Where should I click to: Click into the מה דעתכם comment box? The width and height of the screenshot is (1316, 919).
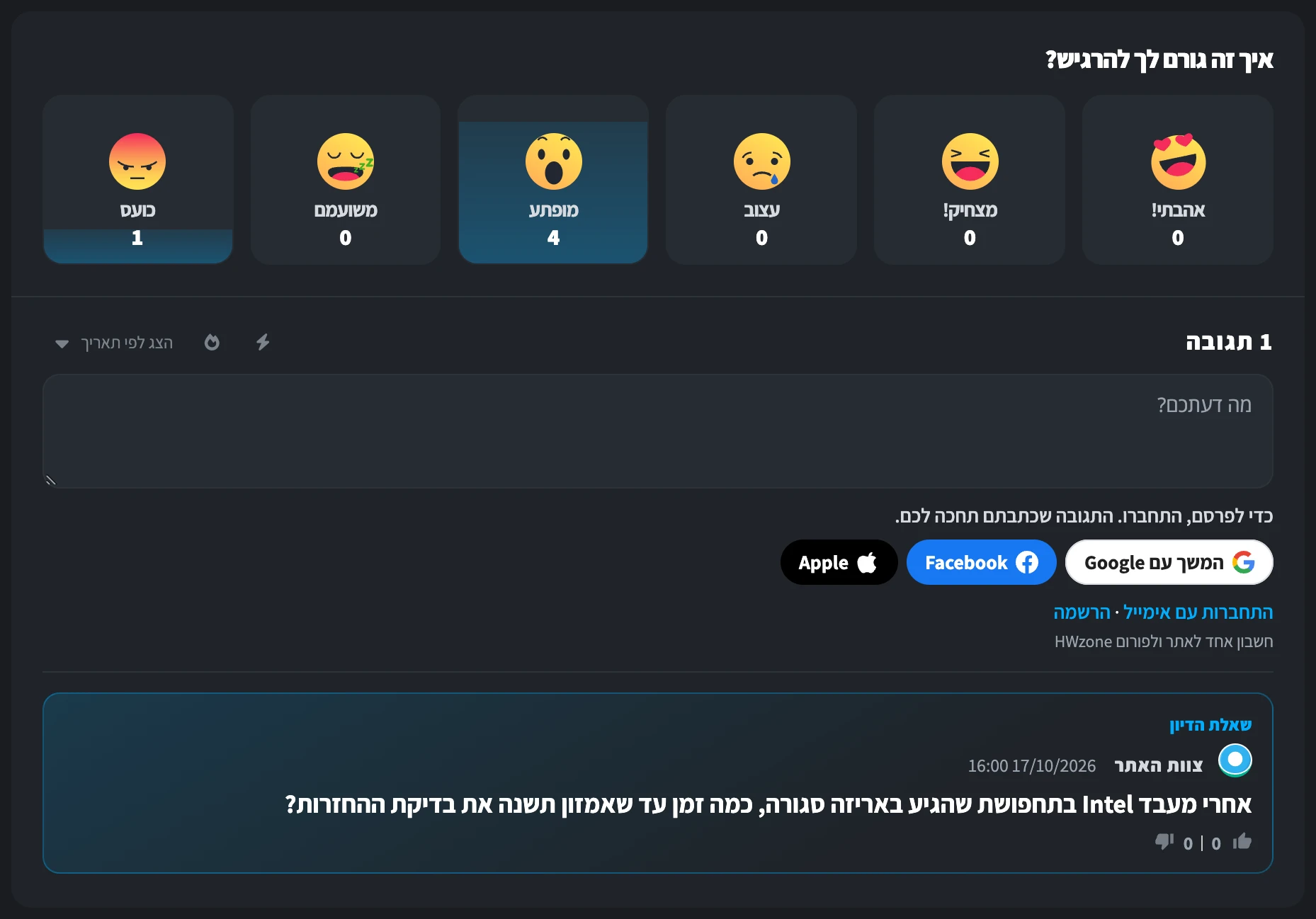658,431
